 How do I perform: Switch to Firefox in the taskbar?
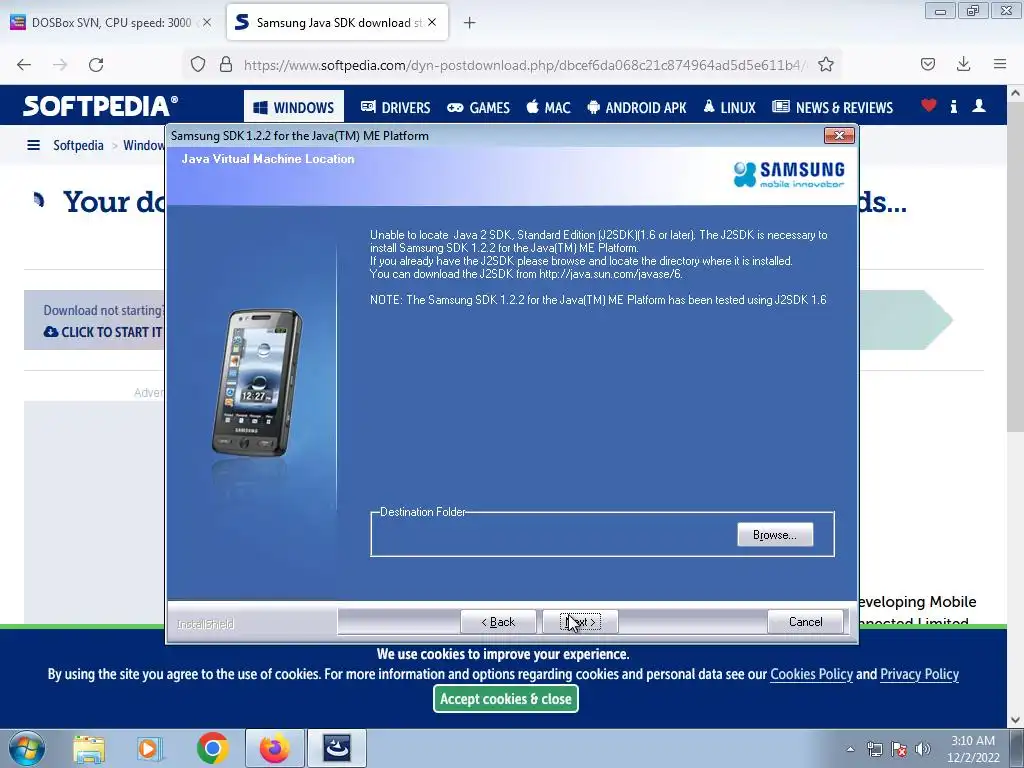(x=275, y=748)
